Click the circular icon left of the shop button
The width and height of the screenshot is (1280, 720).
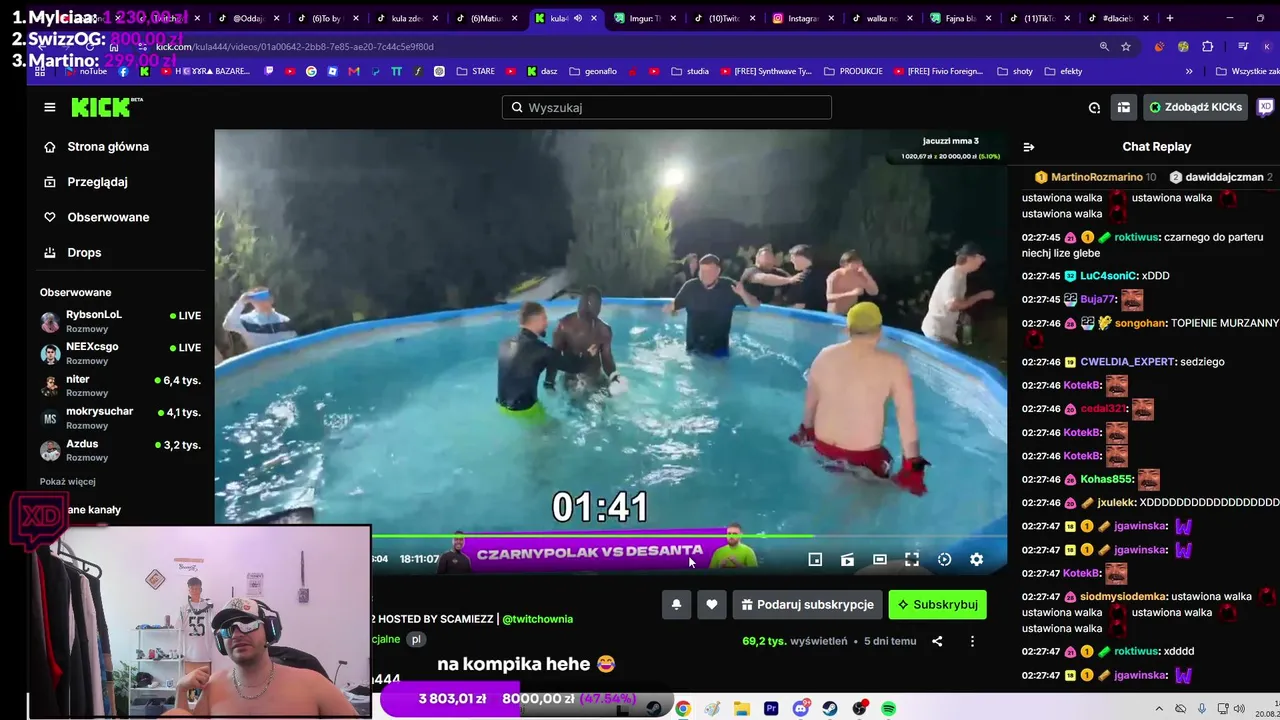coord(1094,107)
